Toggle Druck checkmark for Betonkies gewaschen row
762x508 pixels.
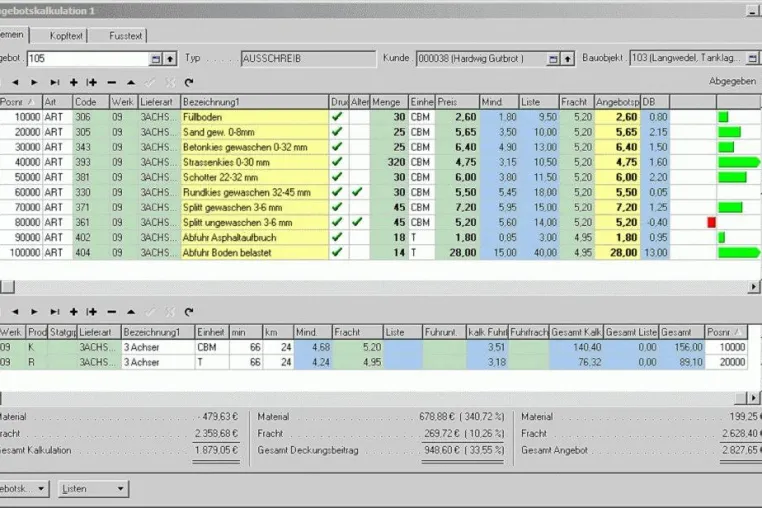coord(337,147)
